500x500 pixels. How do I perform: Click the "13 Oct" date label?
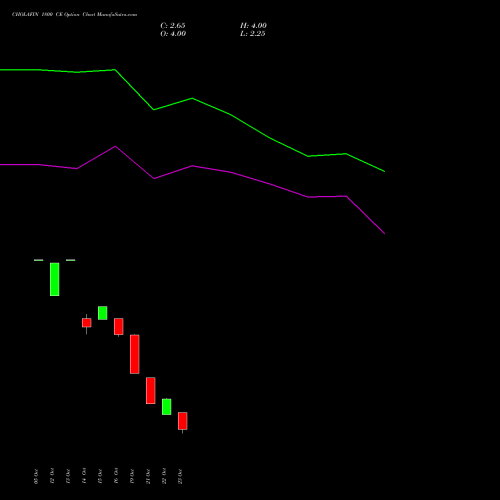point(68,476)
